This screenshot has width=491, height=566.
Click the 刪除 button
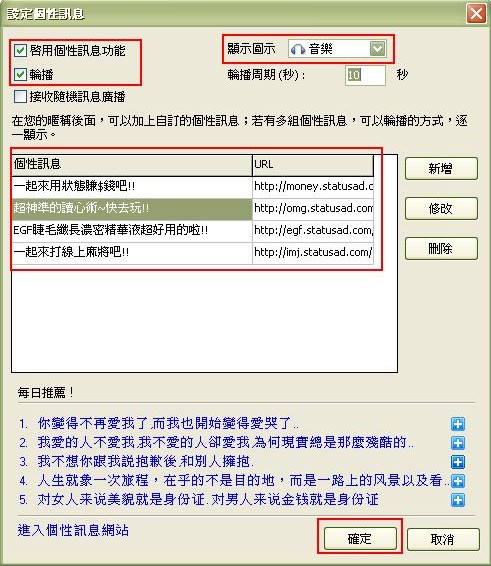(x=441, y=248)
